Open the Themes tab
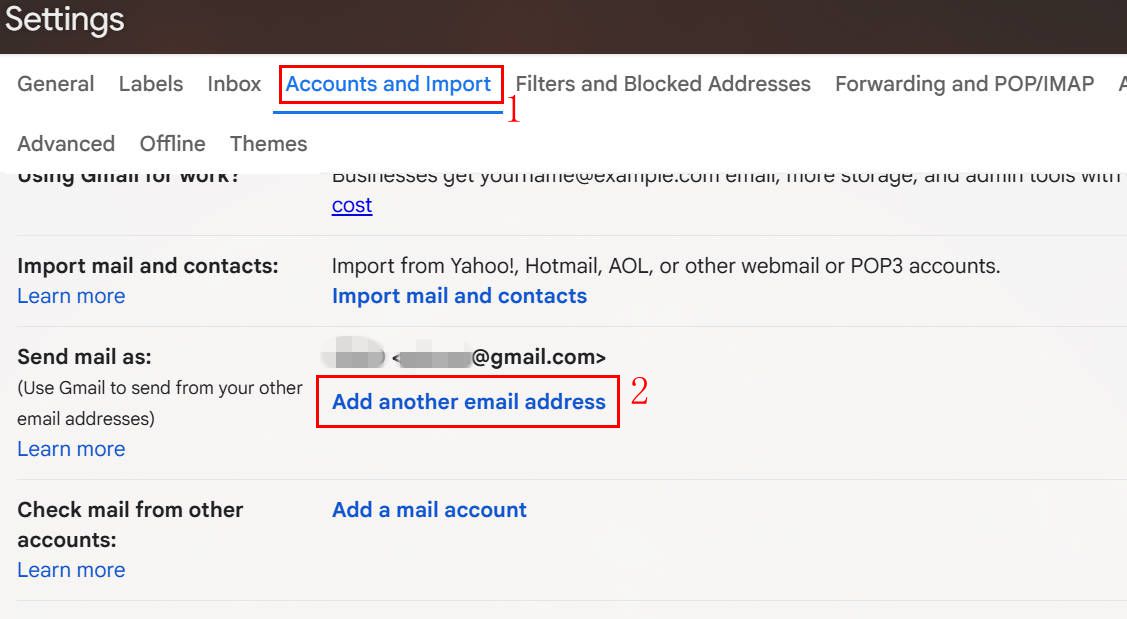1127x619 pixels. 268,144
